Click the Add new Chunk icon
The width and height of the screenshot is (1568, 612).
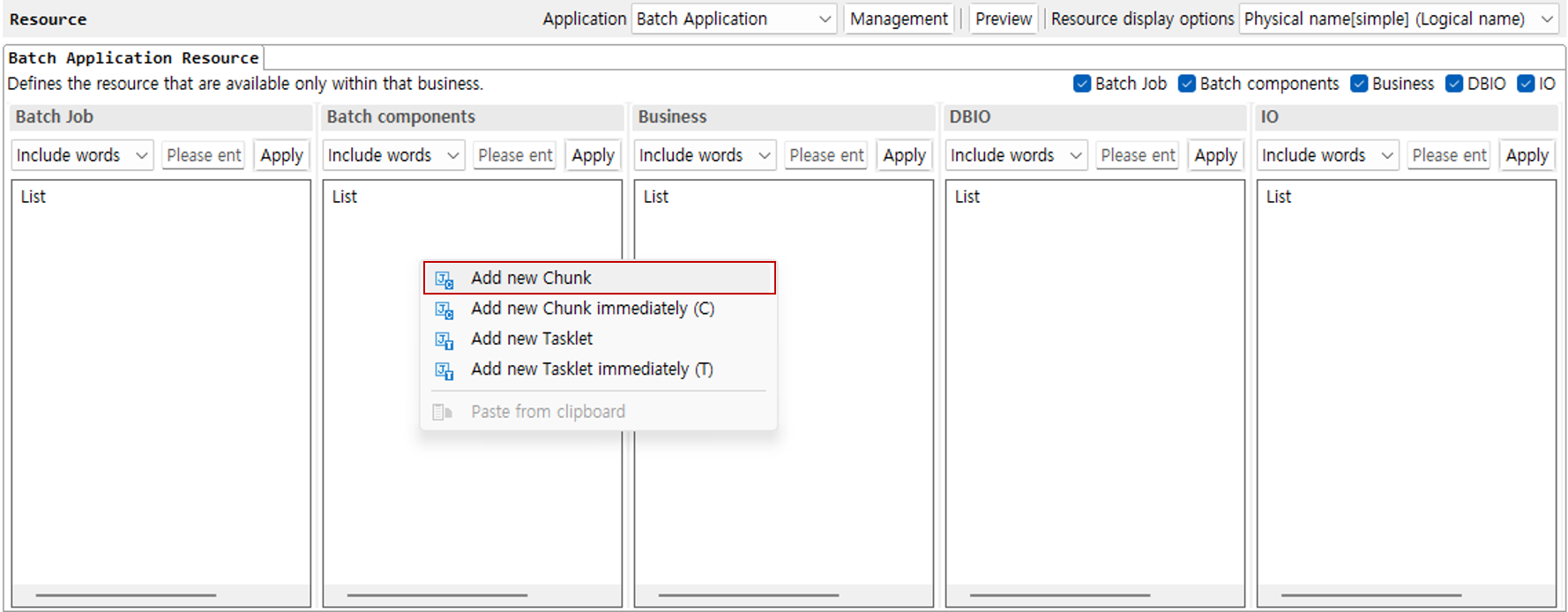(x=444, y=280)
